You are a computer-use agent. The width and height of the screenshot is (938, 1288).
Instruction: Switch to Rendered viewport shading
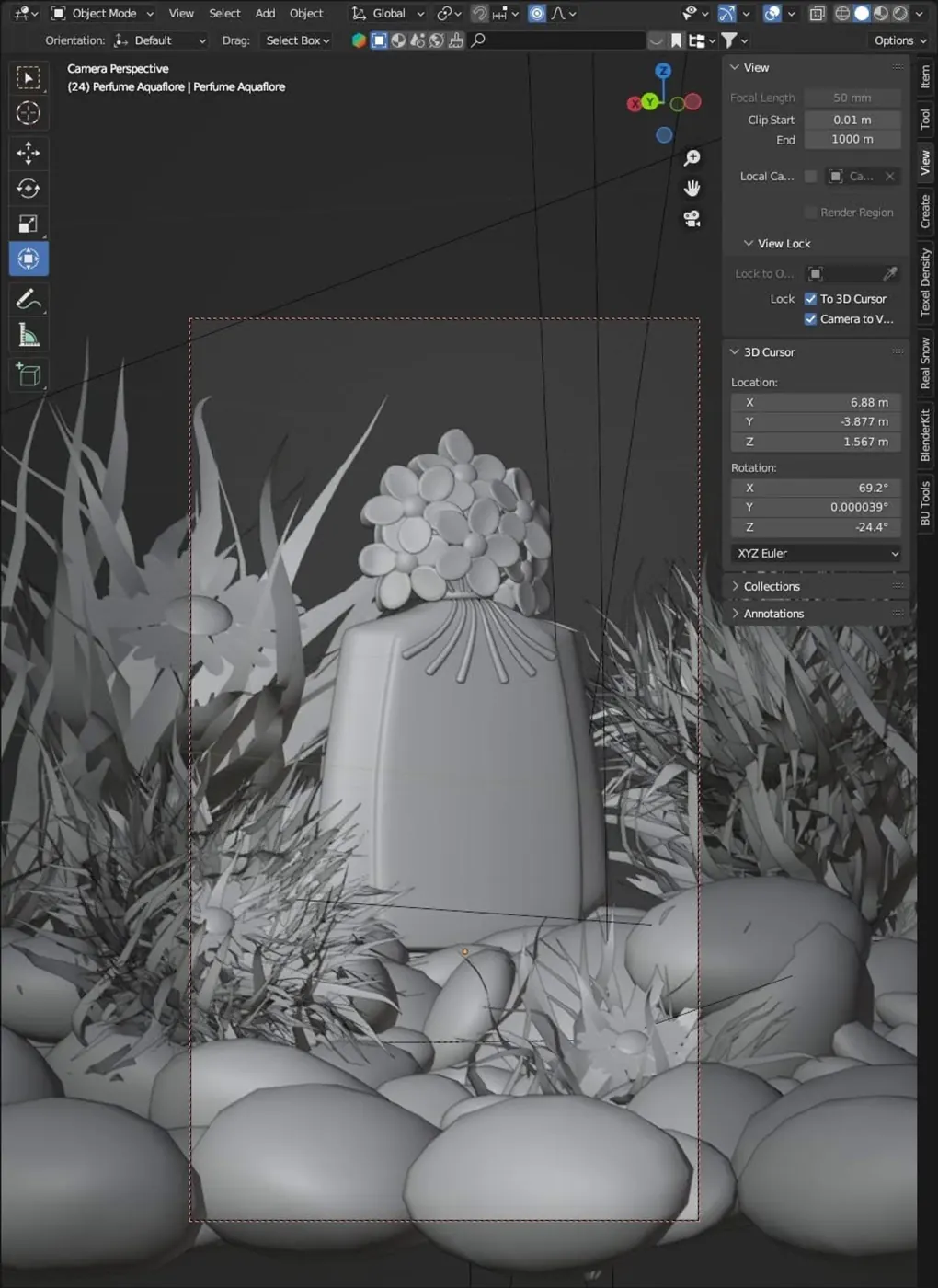[x=900, y=14]
